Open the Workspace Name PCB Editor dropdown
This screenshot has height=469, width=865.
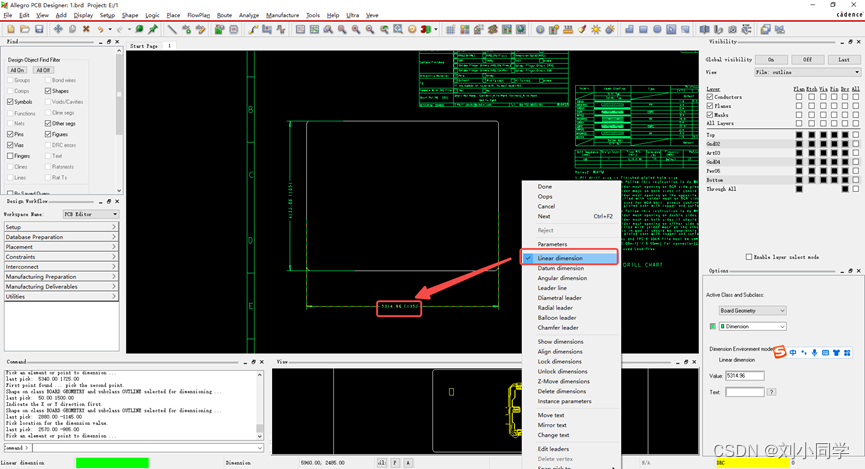click(x=90, y=214)
